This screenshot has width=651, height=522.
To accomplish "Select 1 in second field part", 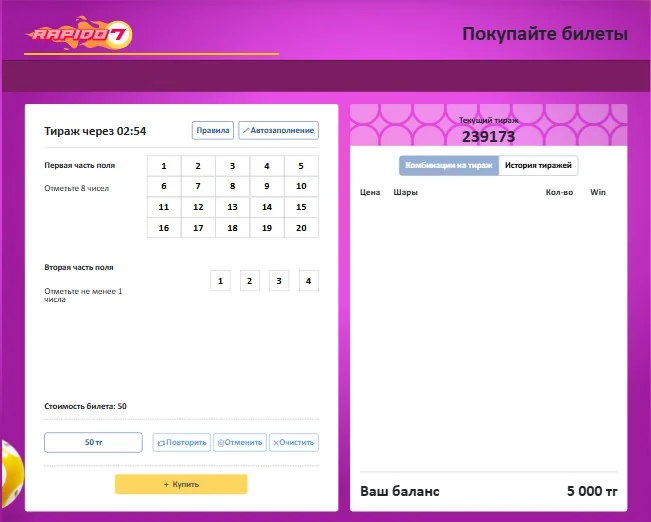I will [220, 281].
